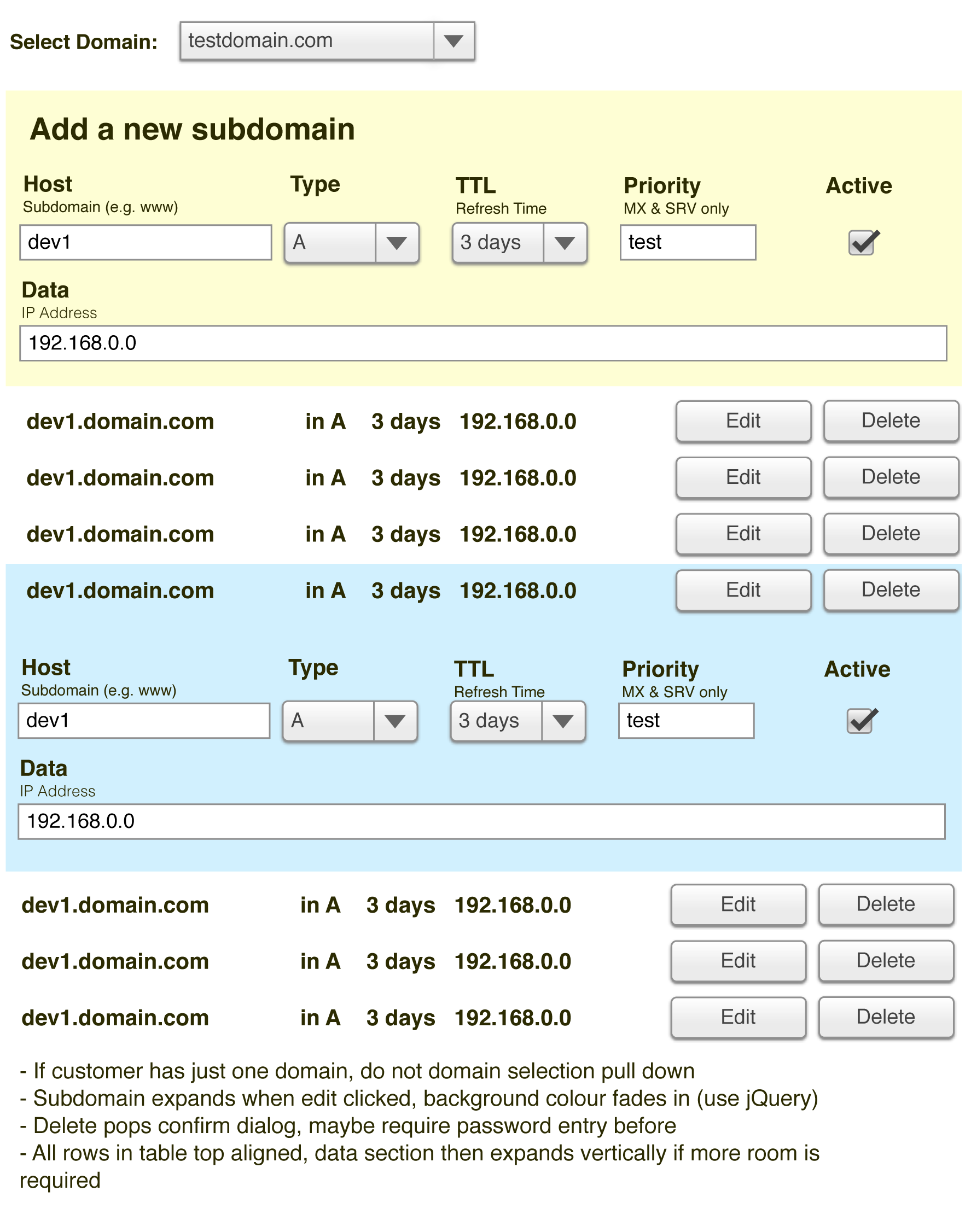Click the Data IP Address field in the yellow form

482,343
